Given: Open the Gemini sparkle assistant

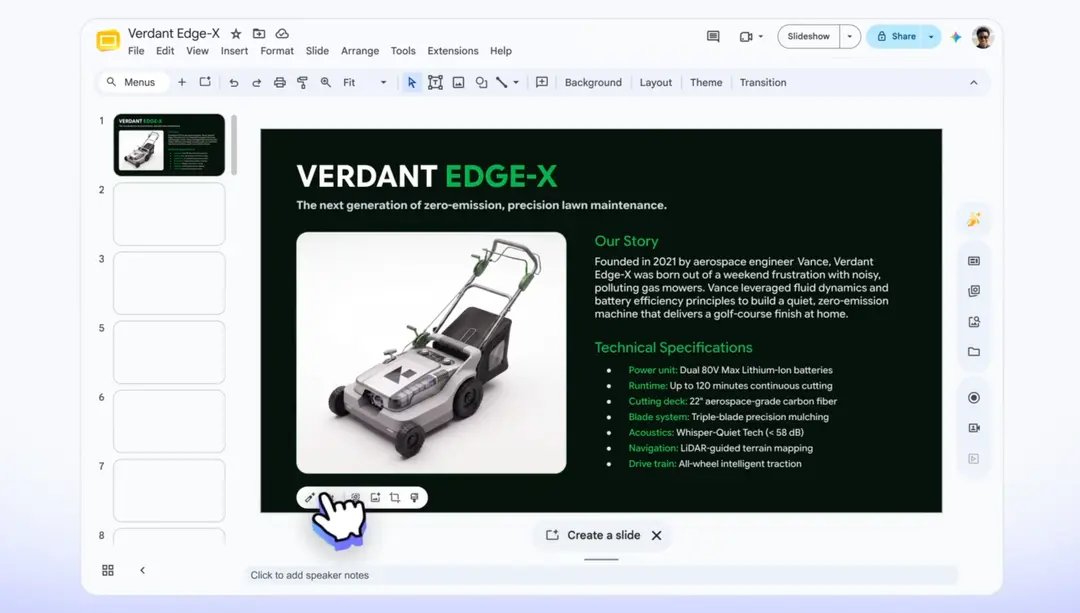Looking at the screenshot, I should point(955,37).
